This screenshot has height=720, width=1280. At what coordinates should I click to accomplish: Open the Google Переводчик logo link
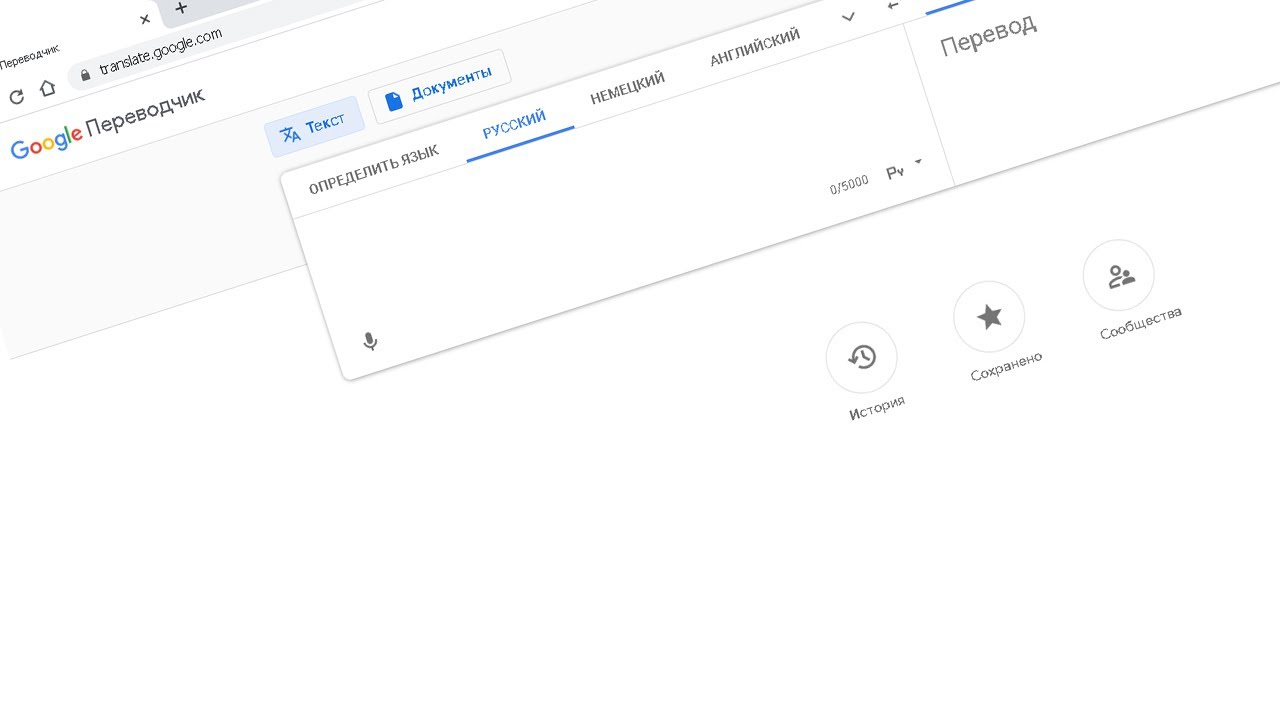tap(107, 123)
